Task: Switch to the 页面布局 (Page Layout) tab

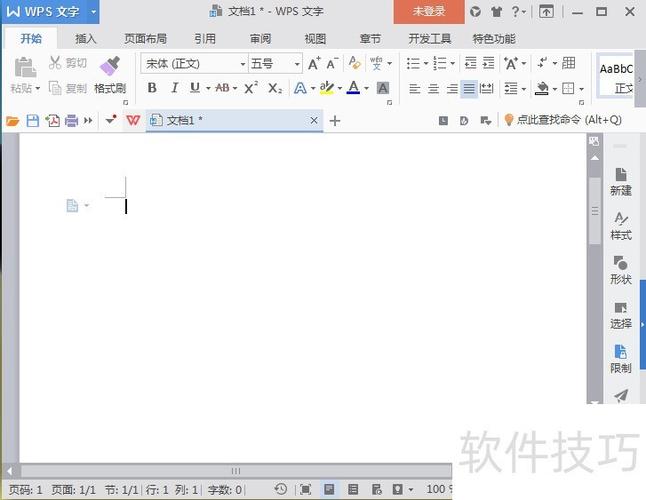Action: click(x=145, y=39)
